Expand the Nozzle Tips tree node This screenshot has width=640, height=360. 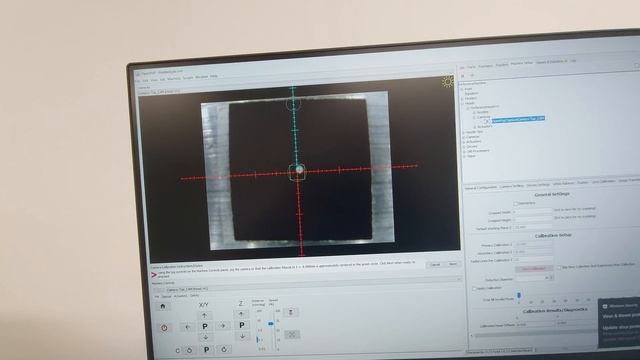coord(463,132)
